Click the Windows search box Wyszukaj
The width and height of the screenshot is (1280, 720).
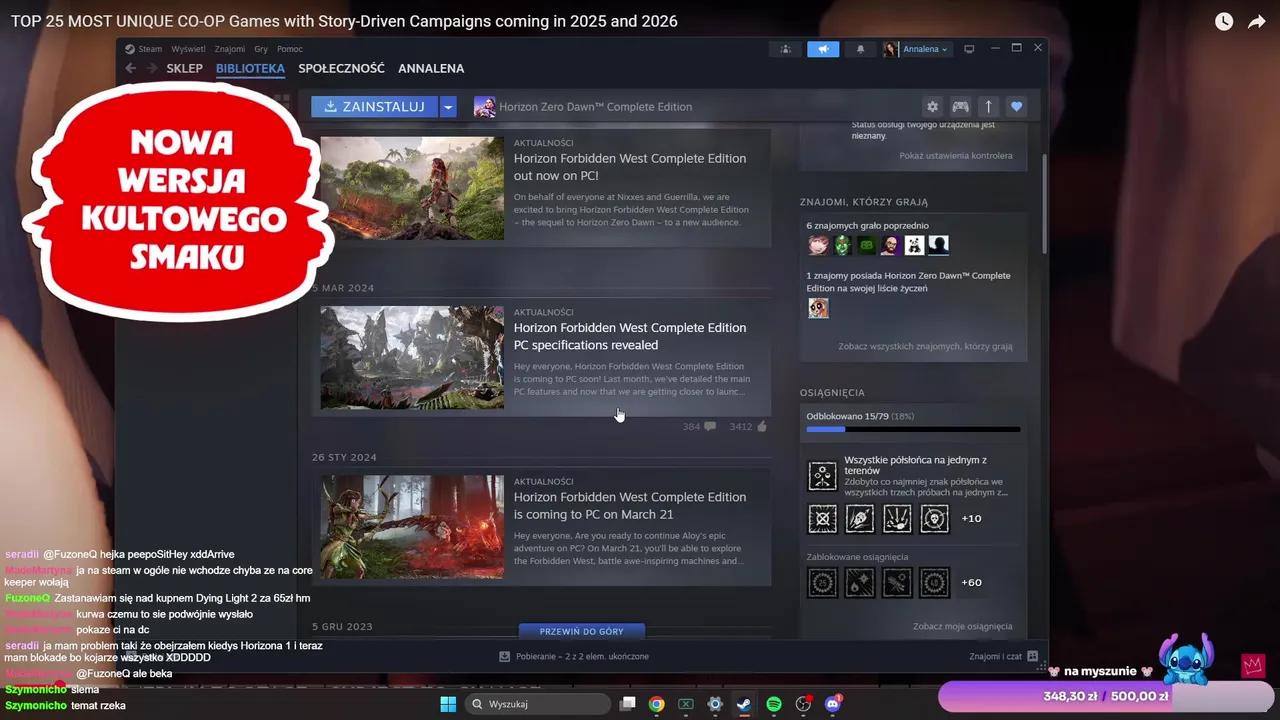[538, 704]
